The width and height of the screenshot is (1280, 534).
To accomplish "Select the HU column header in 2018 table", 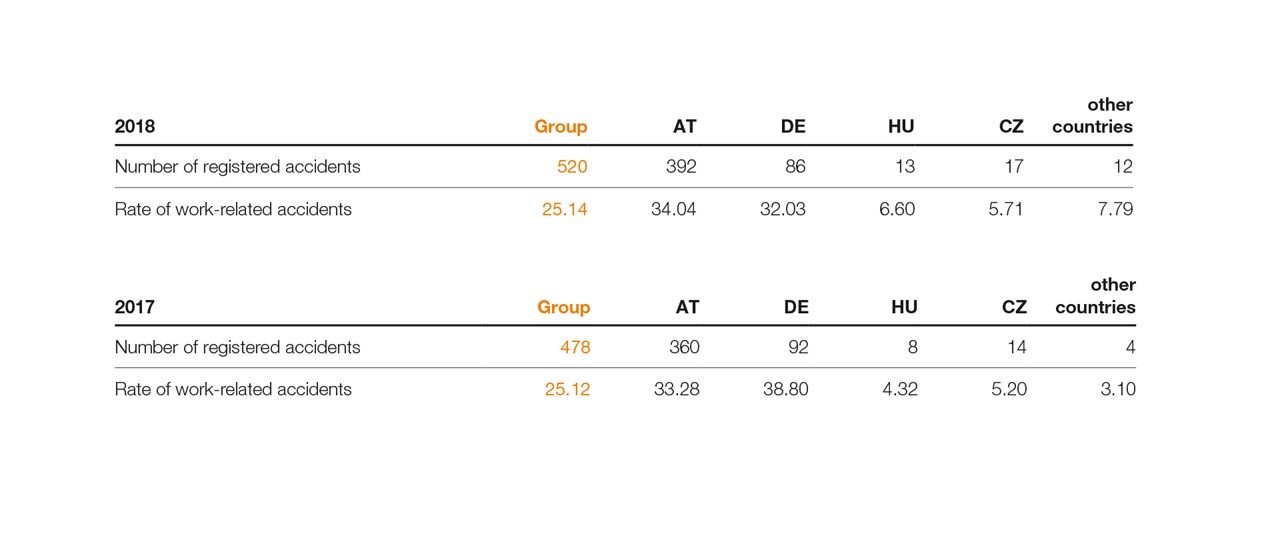I will [901, 127].
